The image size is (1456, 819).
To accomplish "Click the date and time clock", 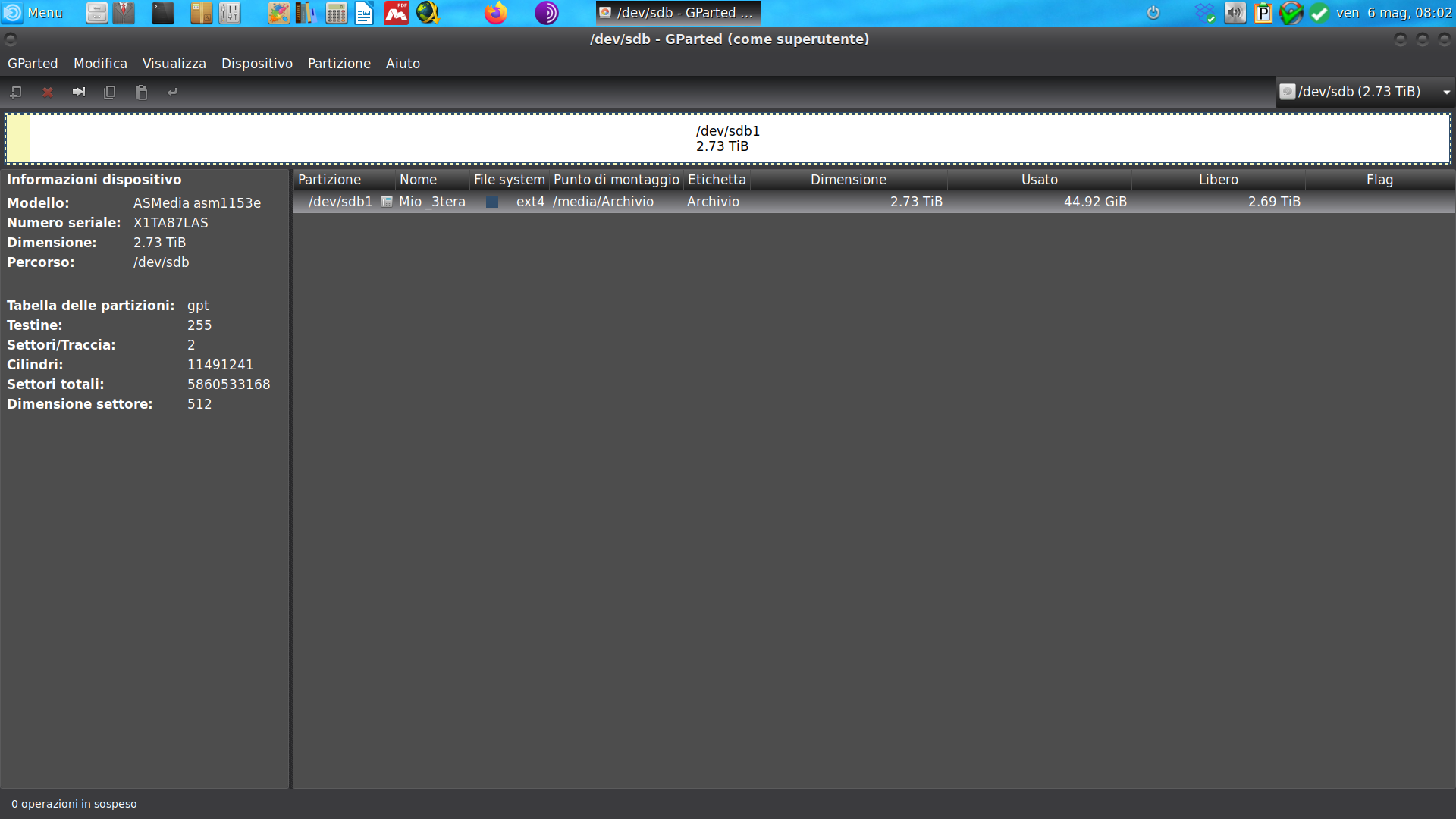I will click(x=1394, y=13).
